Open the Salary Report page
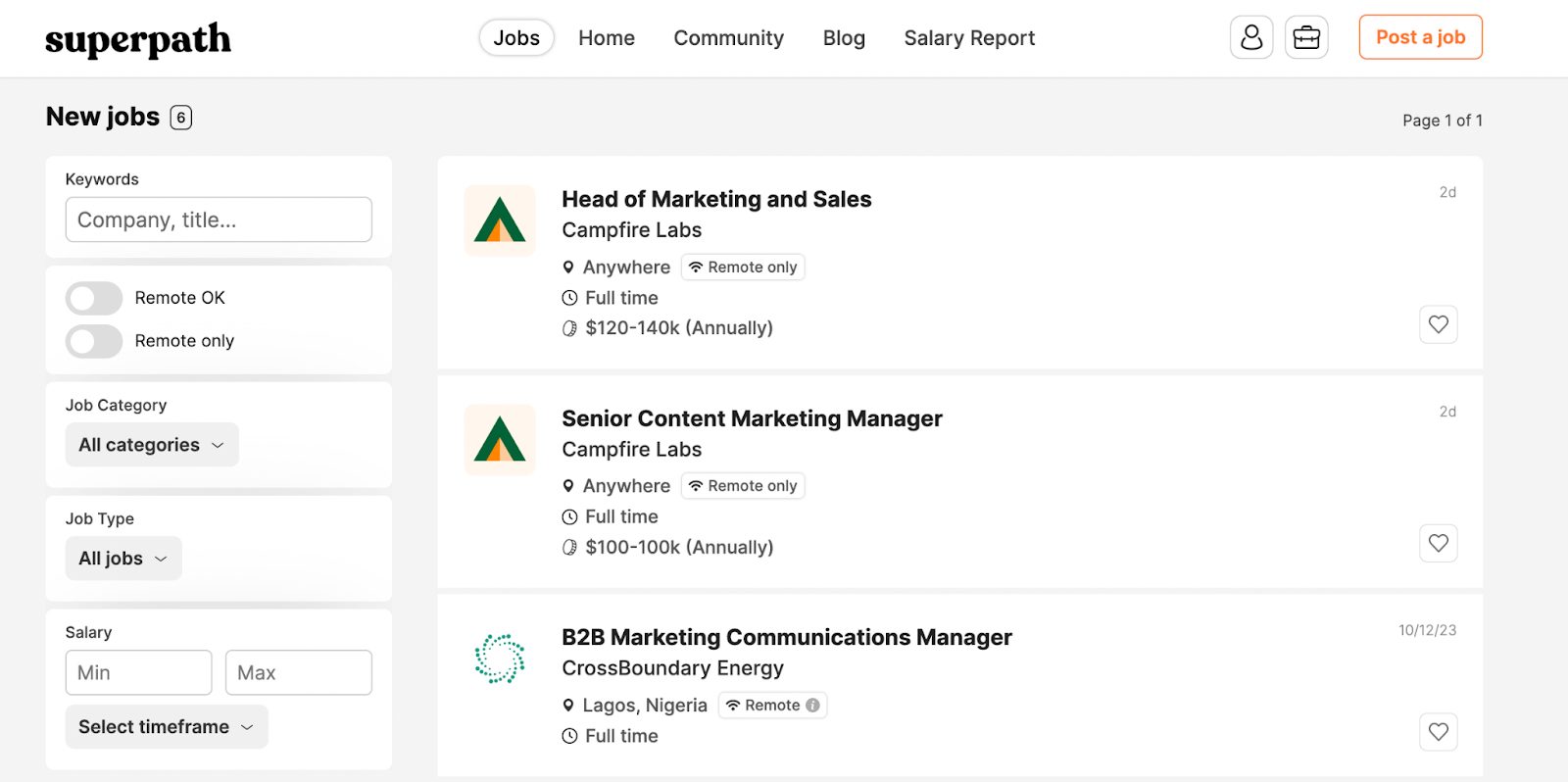The image size is (1568, 782). pos(969,38)
